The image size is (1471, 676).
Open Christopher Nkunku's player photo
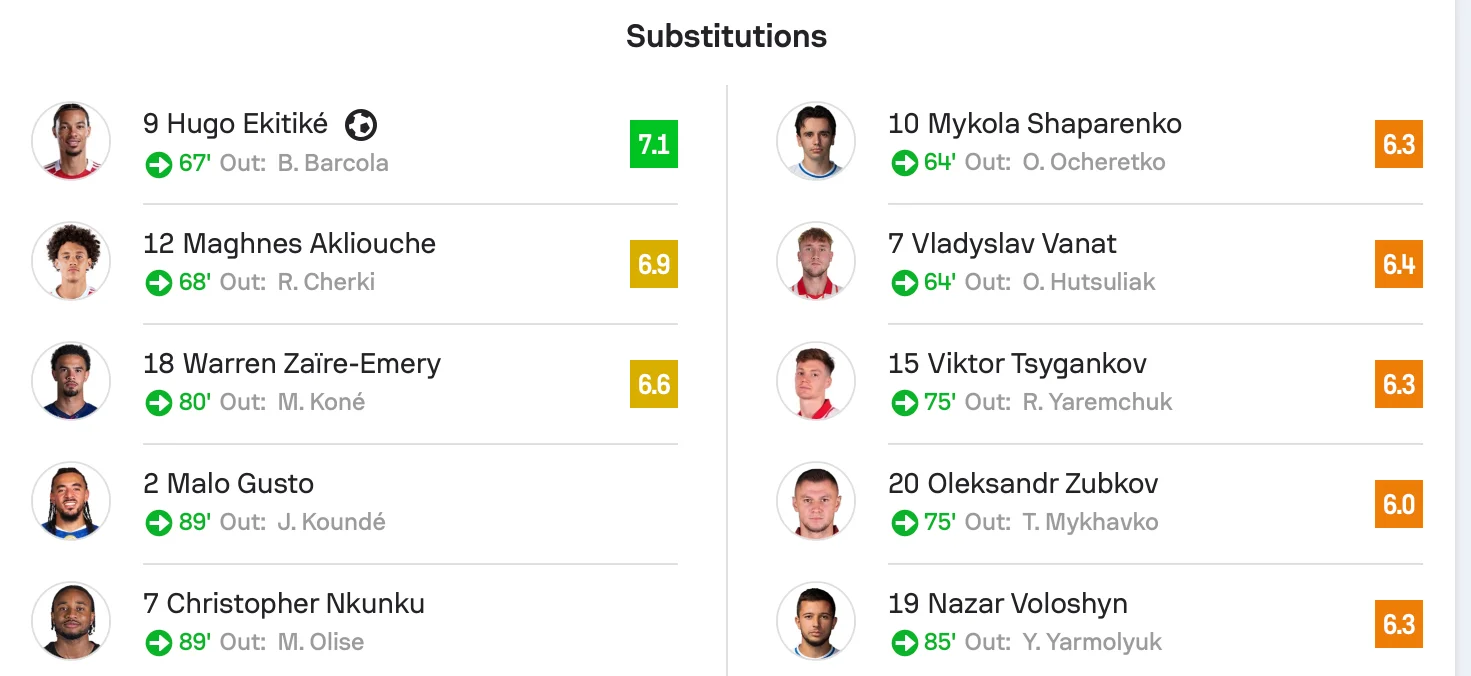[71, 621]
